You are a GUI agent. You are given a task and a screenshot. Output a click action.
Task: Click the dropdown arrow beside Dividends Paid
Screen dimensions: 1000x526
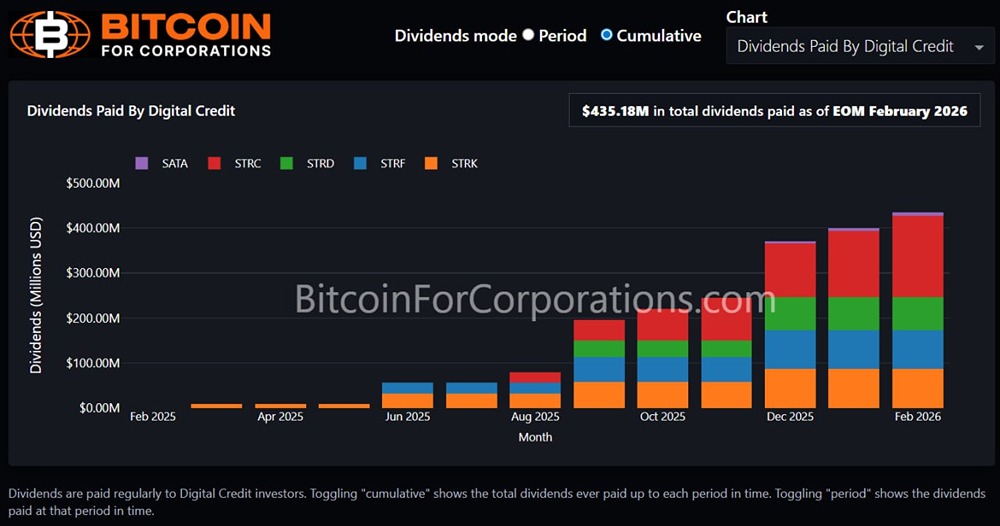[x=977, y=47]
